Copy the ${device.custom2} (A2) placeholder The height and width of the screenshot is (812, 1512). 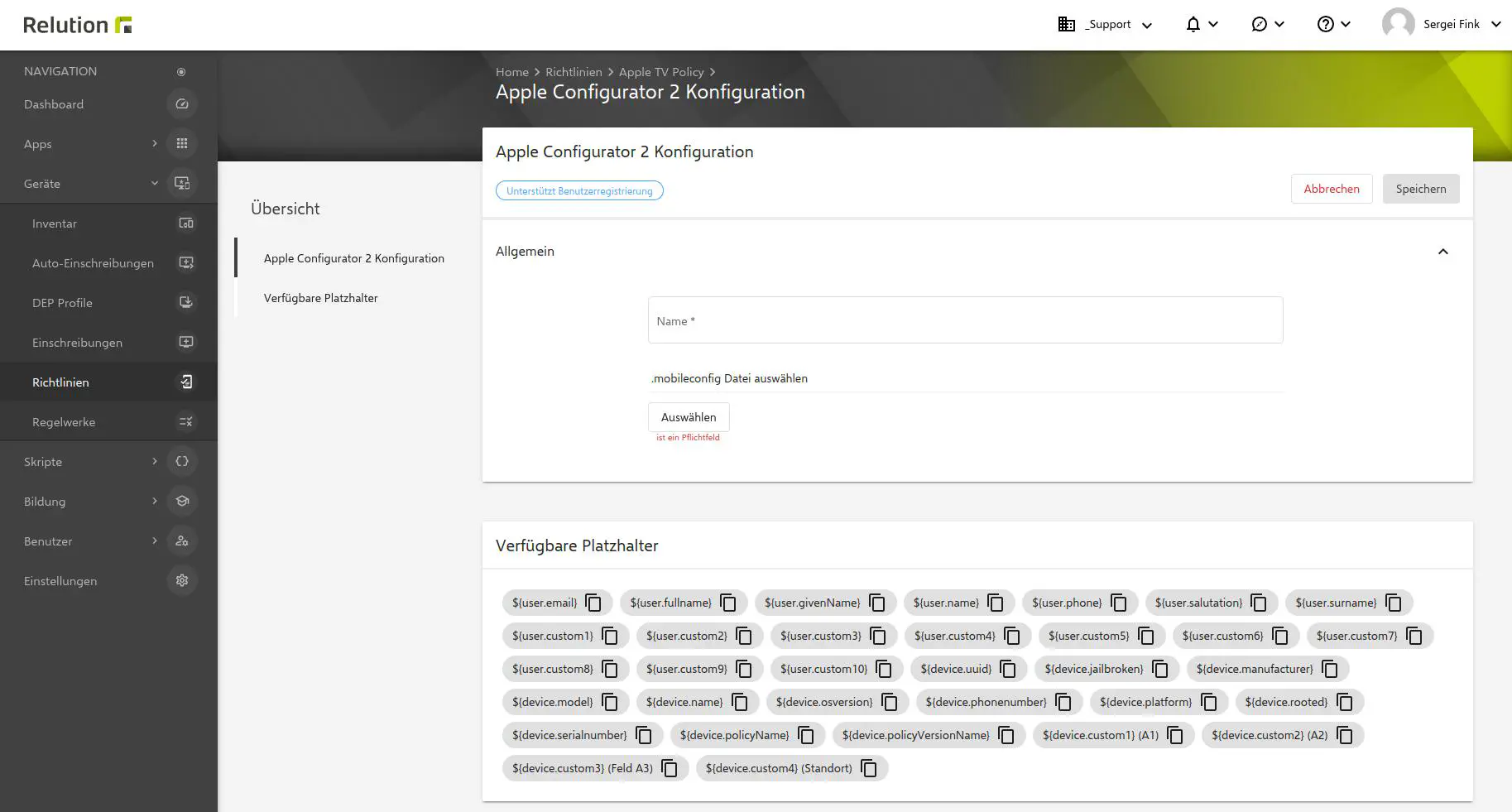tap(1345, 735)
